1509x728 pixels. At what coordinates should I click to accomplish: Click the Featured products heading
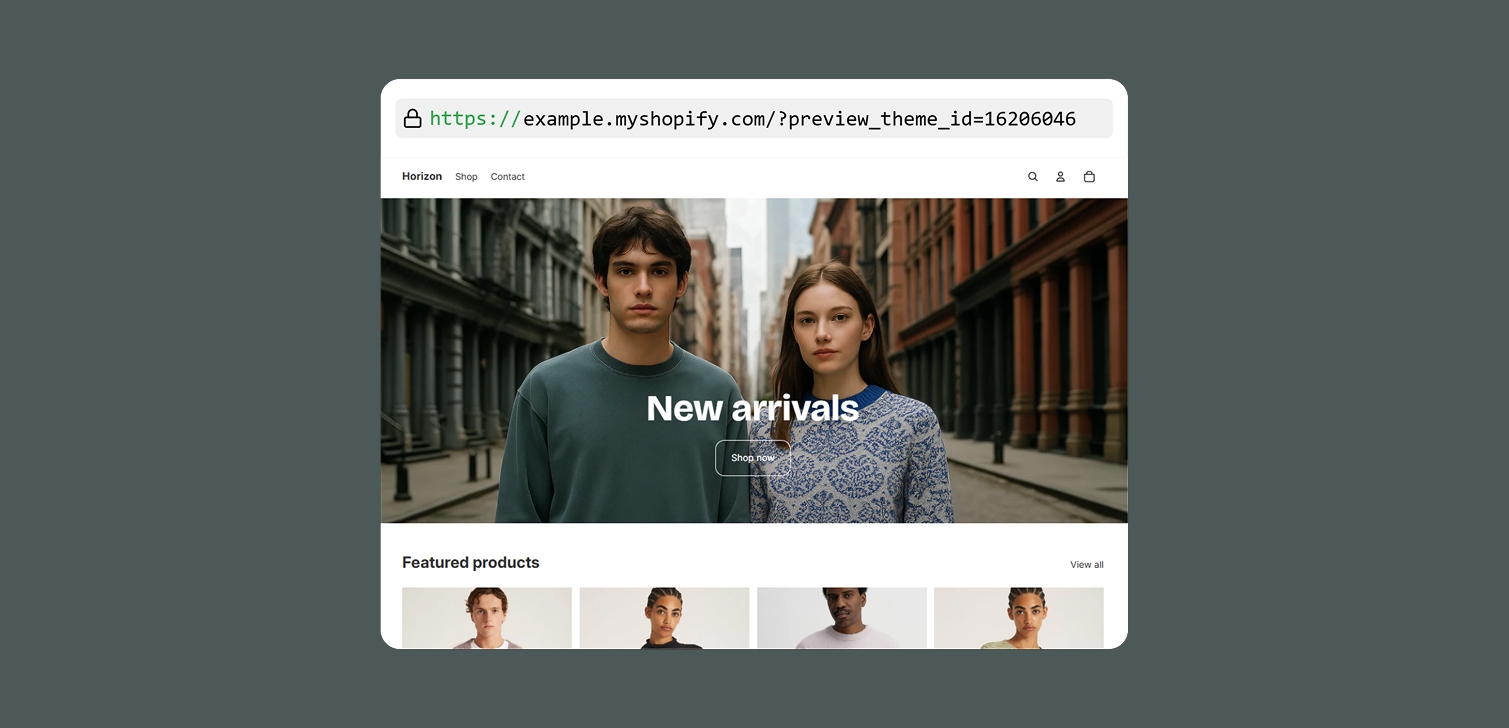[470, 562]
